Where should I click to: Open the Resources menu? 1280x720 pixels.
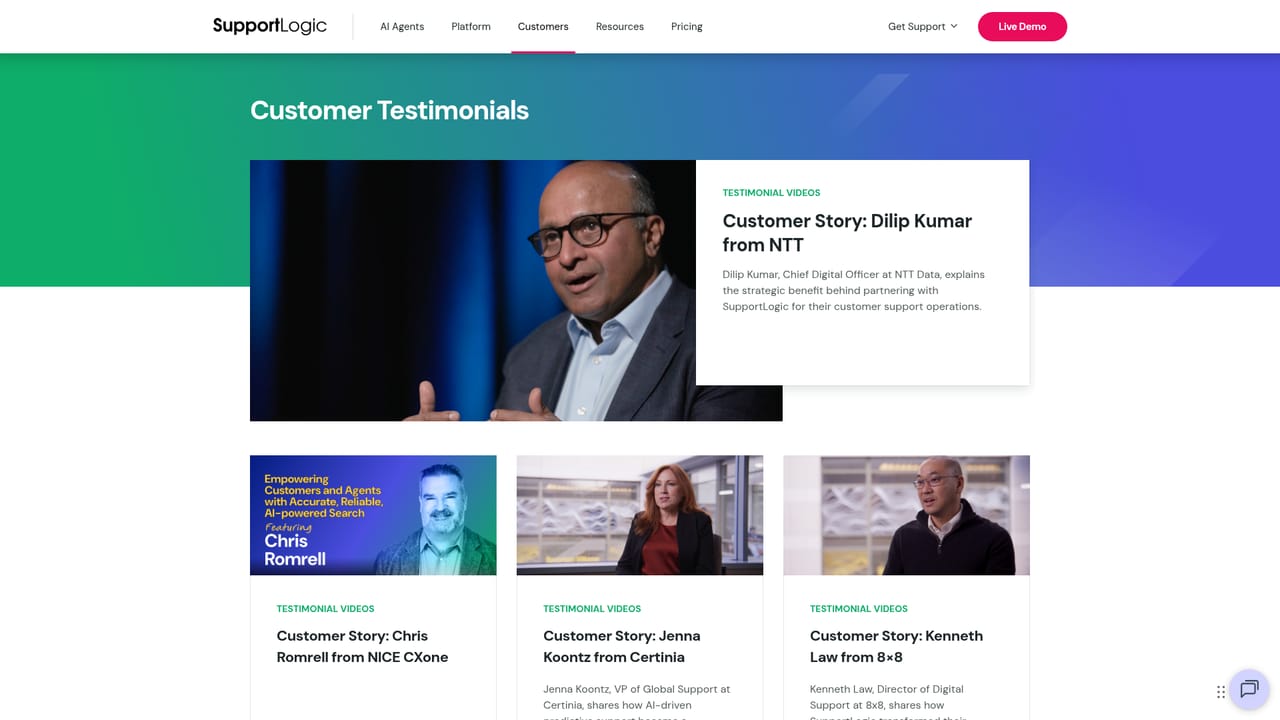620,27
